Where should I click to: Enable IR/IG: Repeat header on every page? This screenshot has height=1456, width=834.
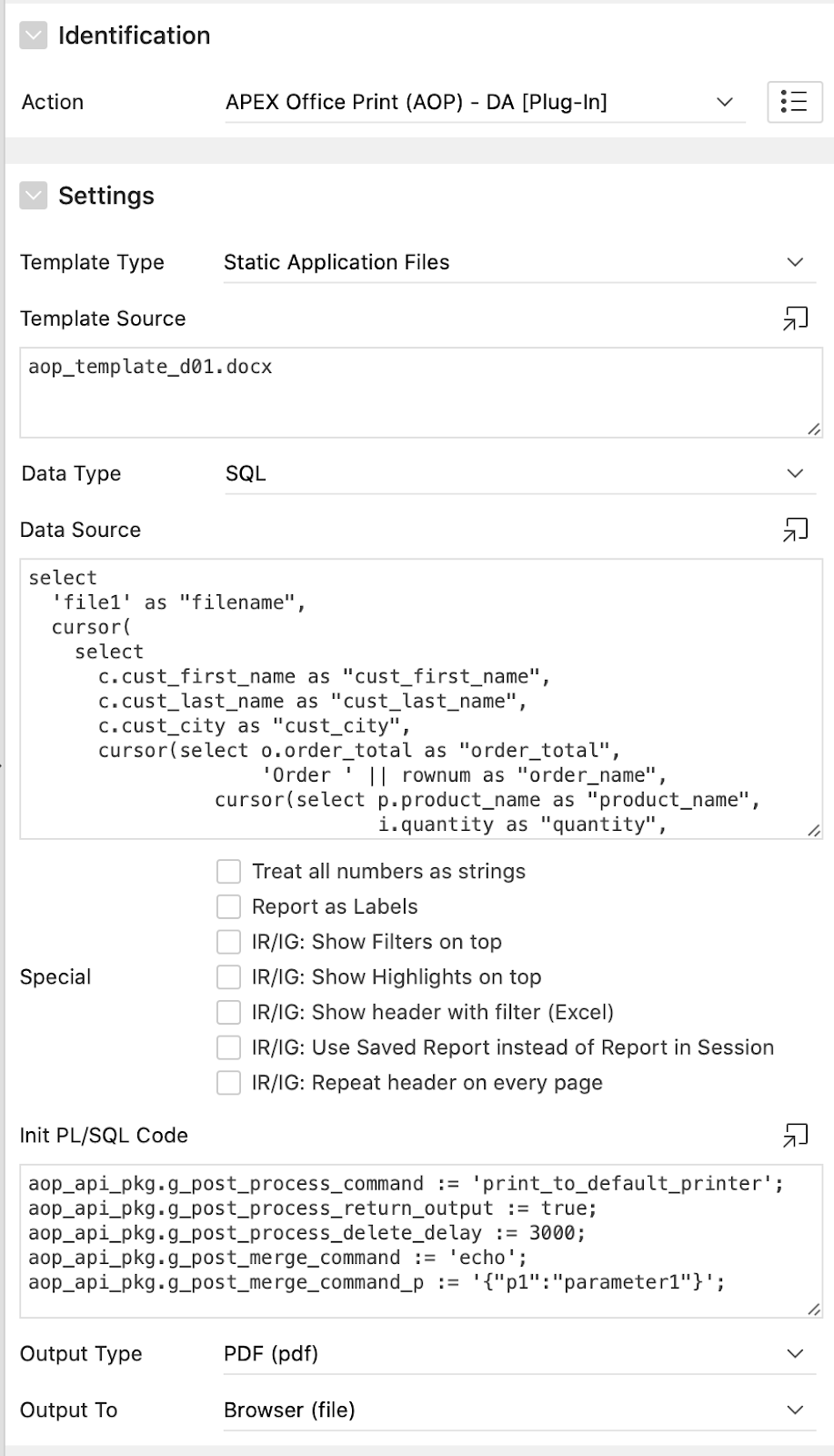coord(228,1083)
